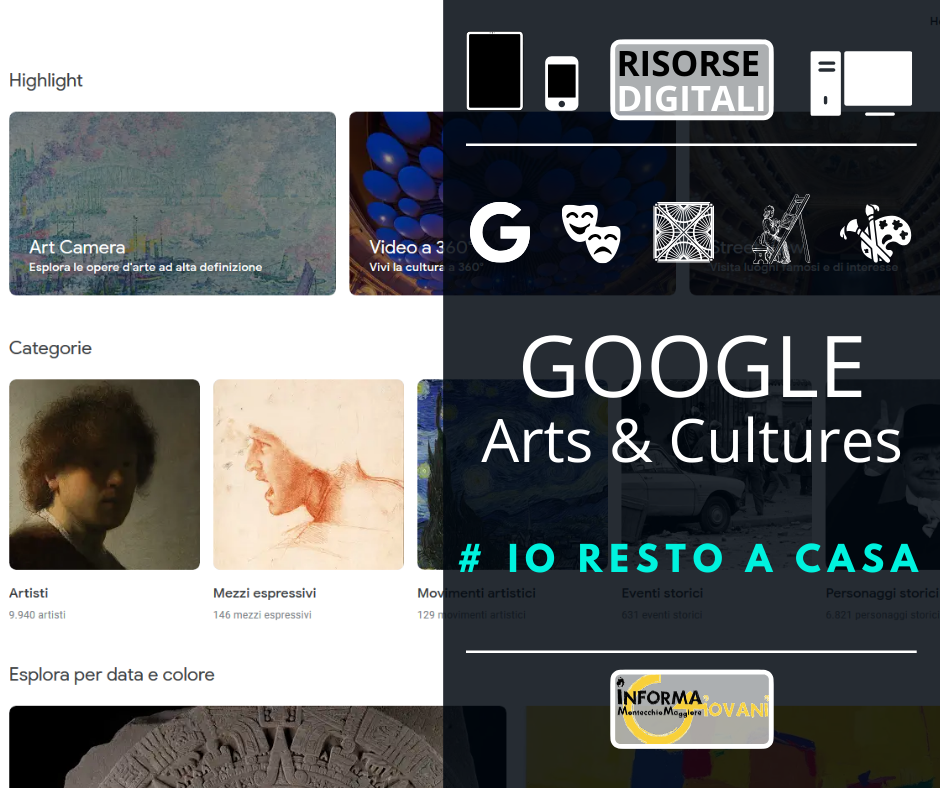
Task: Click the '9.940 artisti' count text
Action: tap(37, 615)
